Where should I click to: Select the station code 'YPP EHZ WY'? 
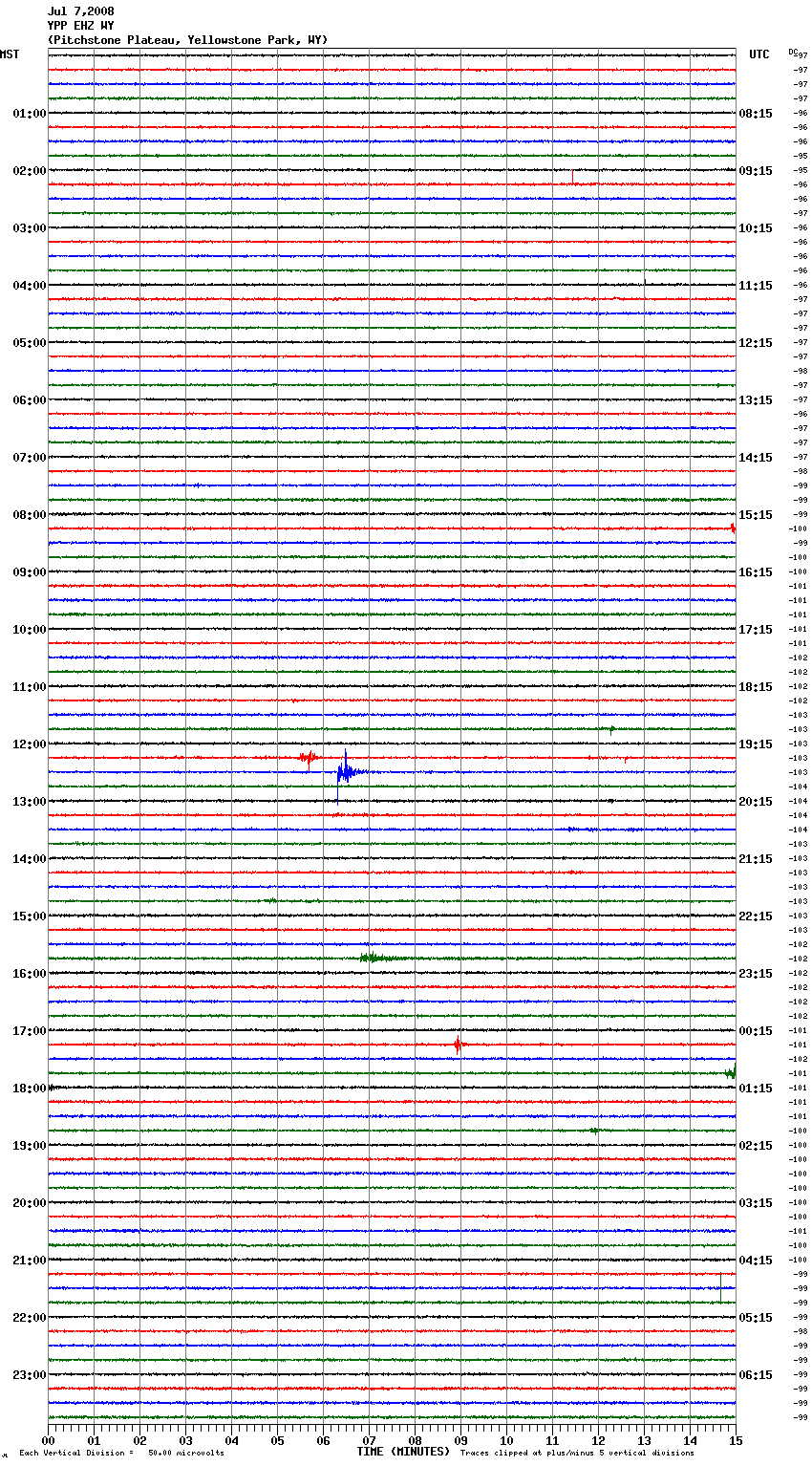click(80, 26)
